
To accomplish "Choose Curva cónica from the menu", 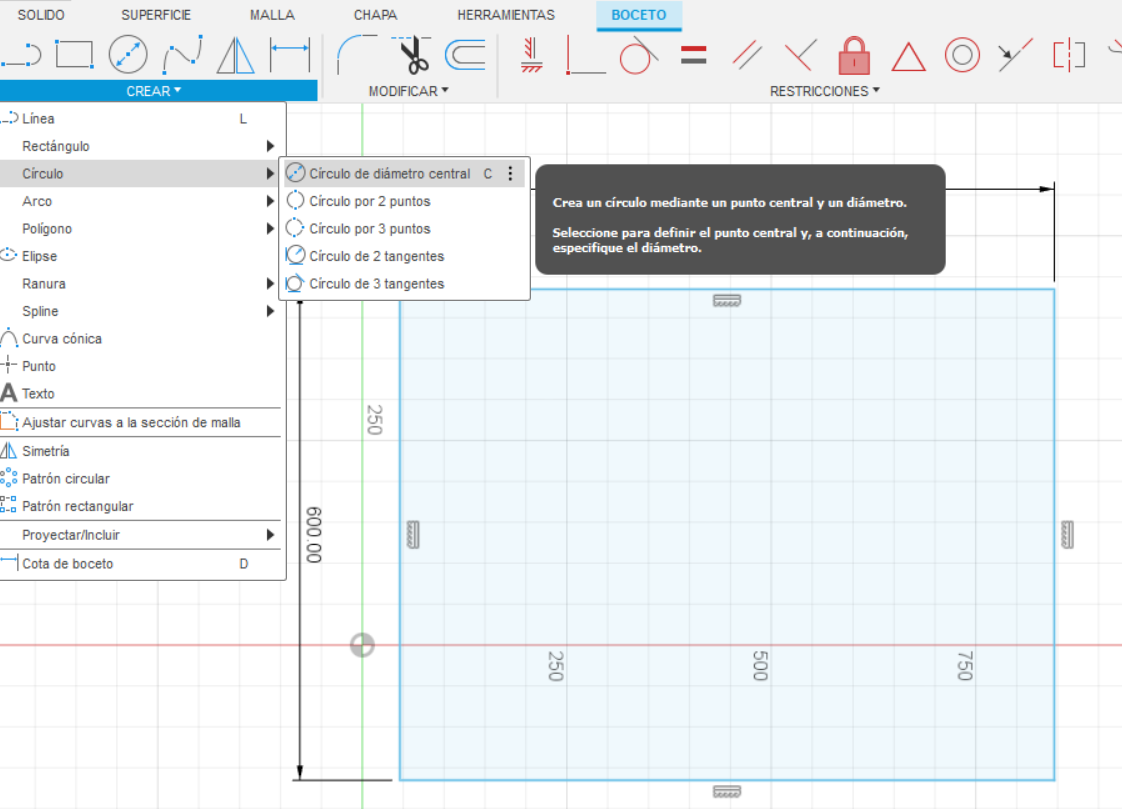I will (143, 339).
